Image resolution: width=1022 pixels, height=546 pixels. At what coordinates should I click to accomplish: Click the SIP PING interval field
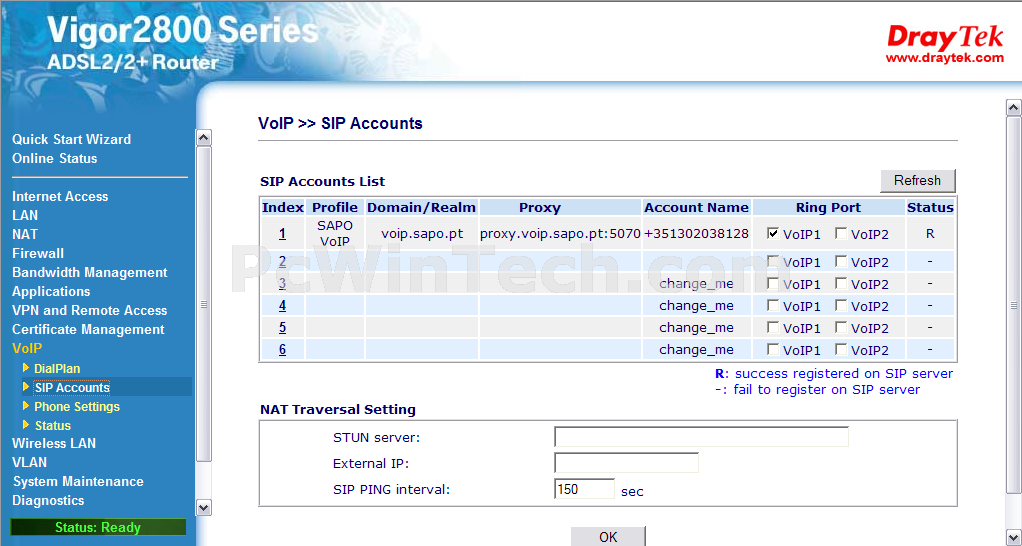click(585, 489)
